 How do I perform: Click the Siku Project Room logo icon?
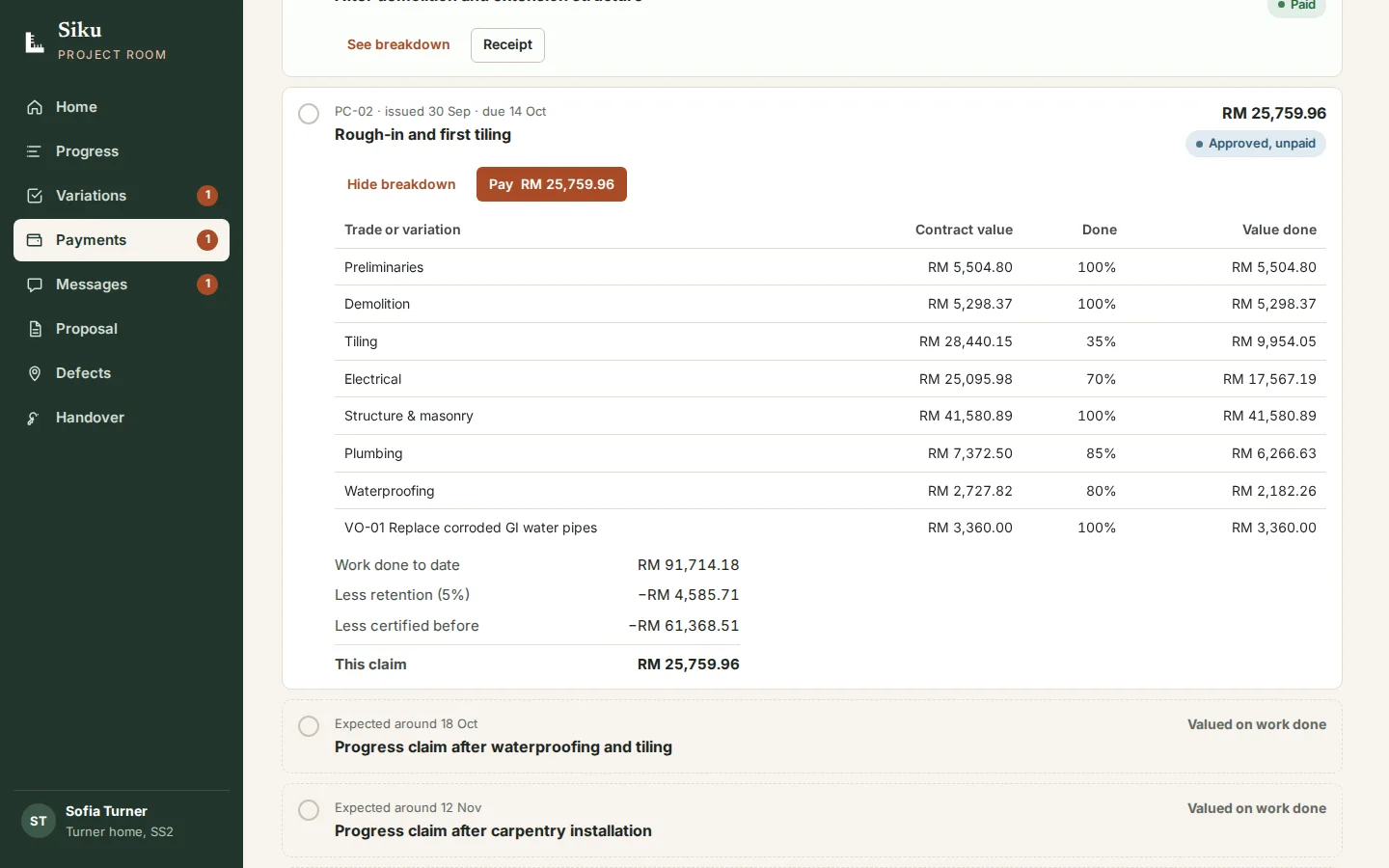pyautogui.click(x=35, y=41)
